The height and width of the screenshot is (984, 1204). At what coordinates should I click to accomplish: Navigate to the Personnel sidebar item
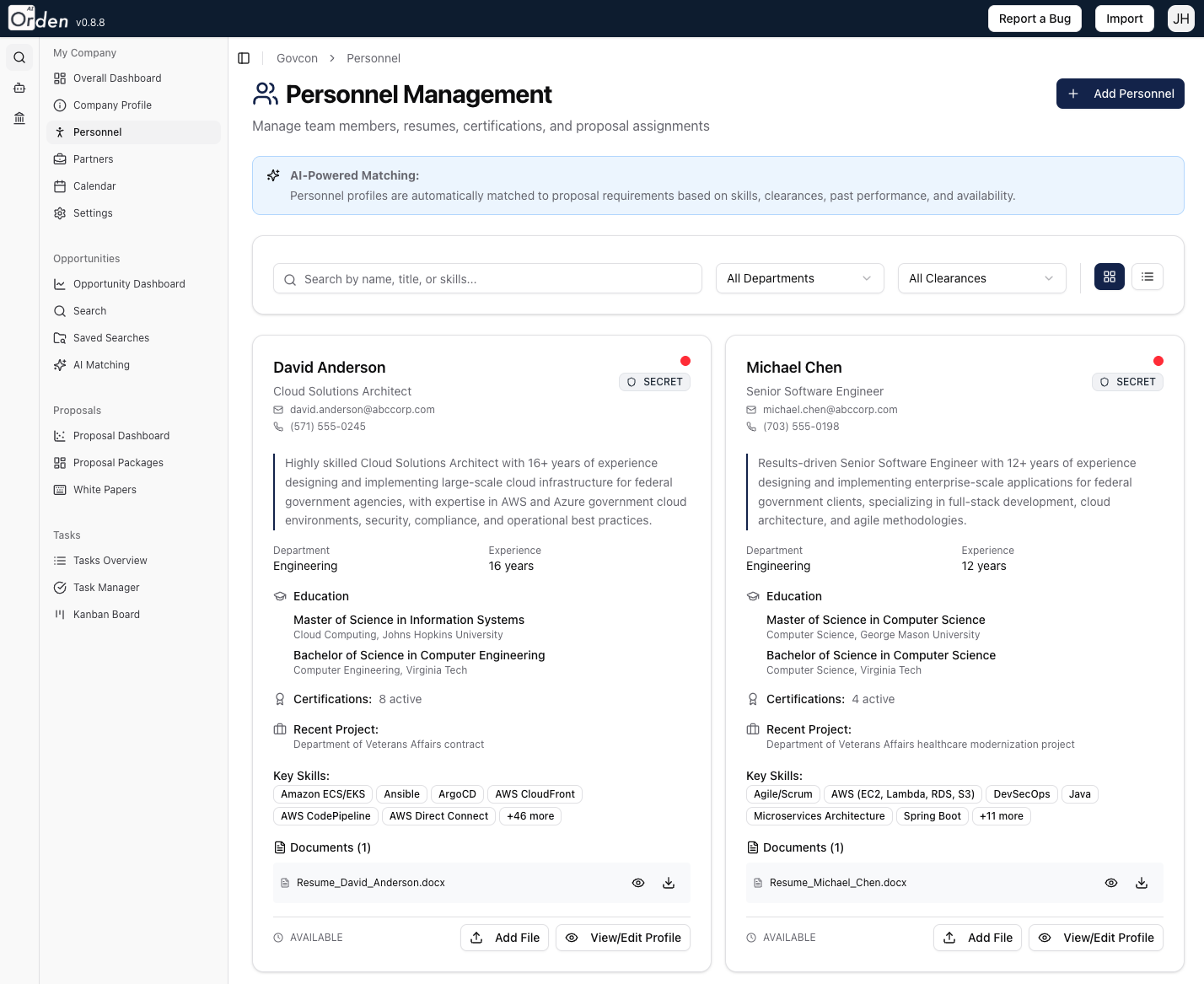point(99,132)
